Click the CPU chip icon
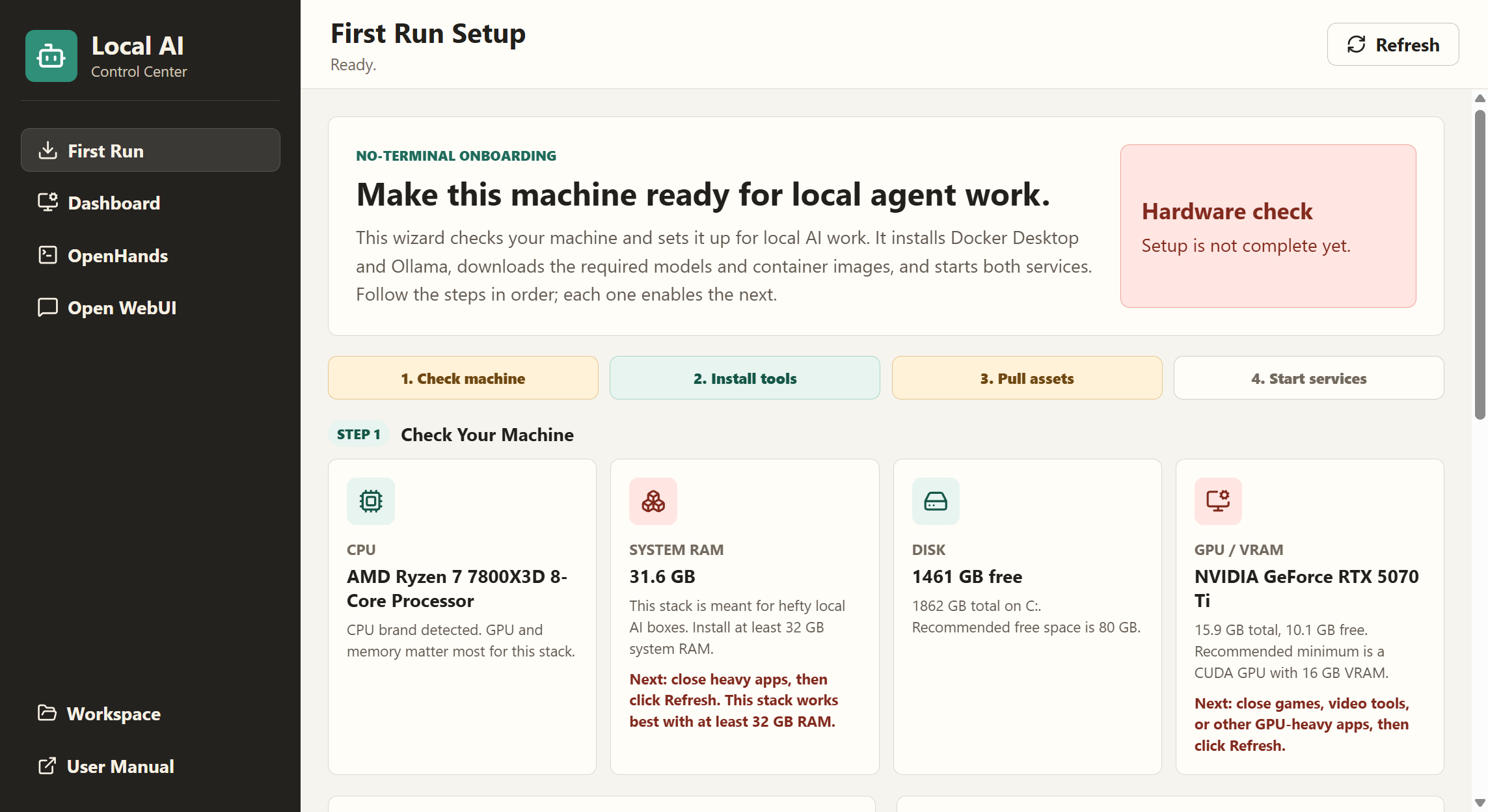Screen dimensions: 1488x812 [x=371, y=501]
